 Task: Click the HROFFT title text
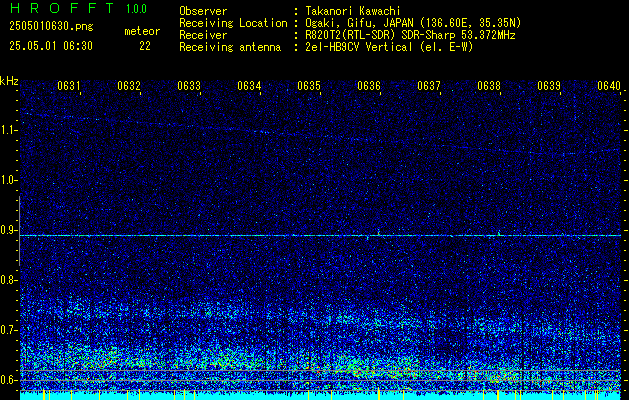coord(62,8)
